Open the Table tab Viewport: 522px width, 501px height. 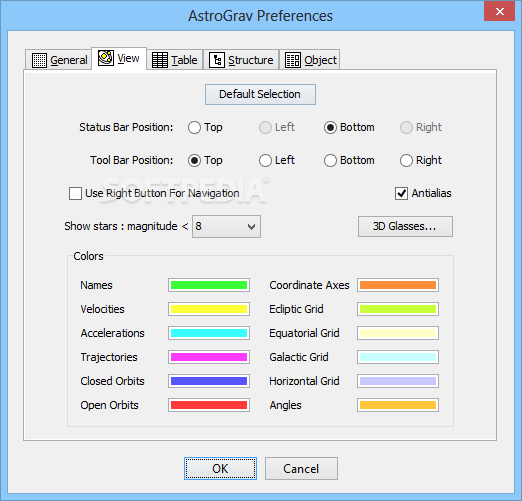tap(175, 60)
